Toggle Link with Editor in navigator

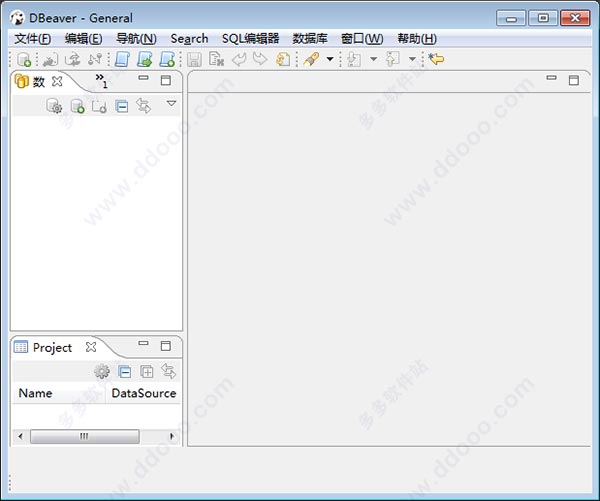(143, 106)
